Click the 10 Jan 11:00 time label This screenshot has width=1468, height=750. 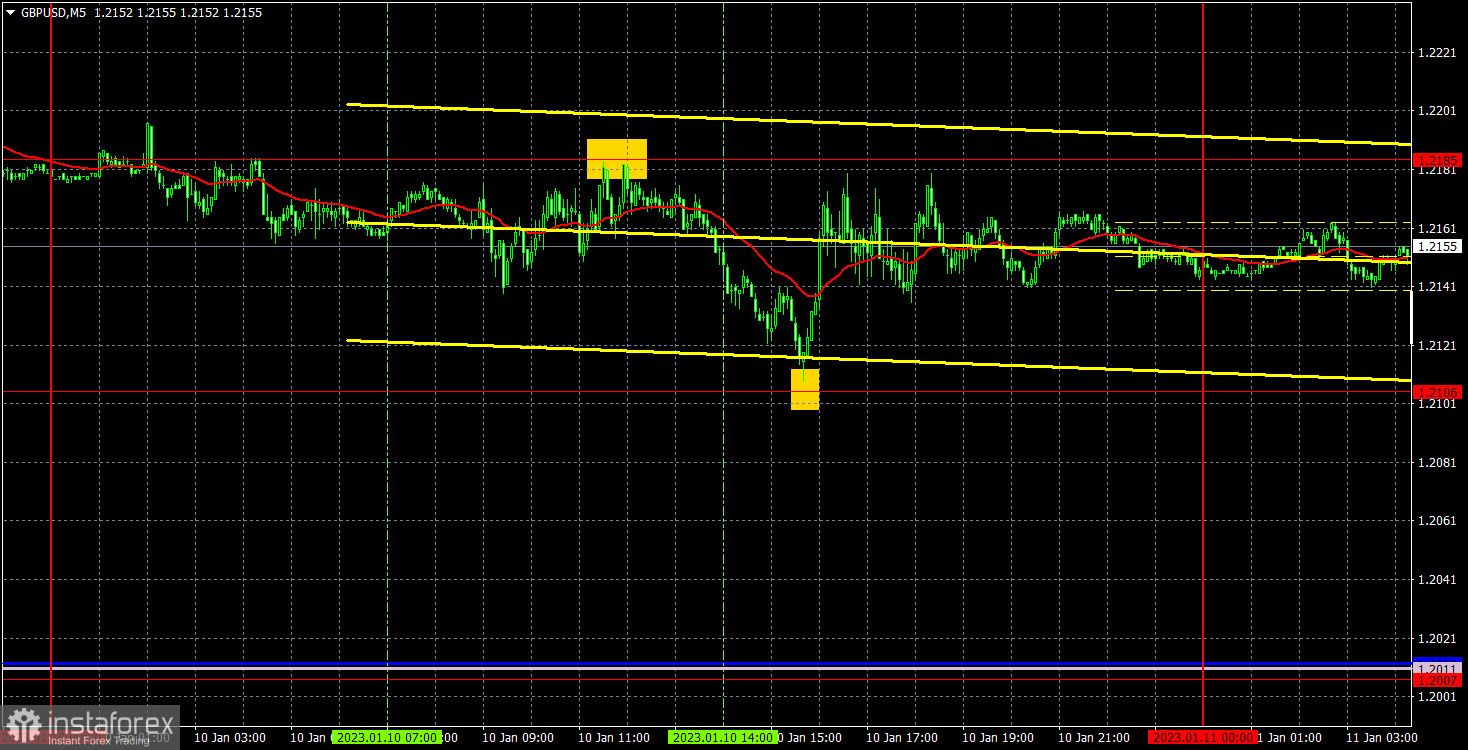click(x=614, y=737)
